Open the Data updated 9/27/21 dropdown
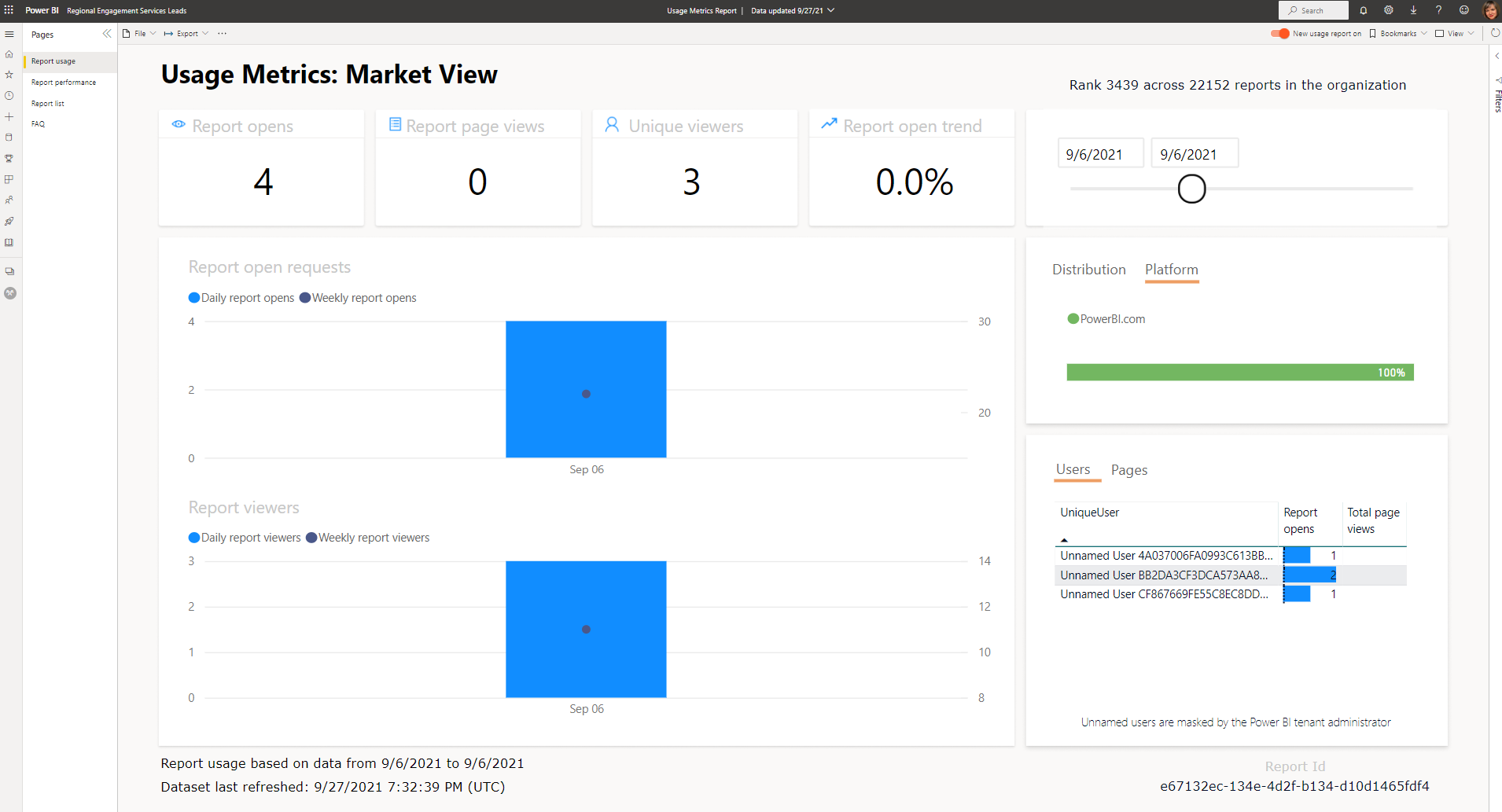This screenshot has width=1502, height=812. coord(793,11)
